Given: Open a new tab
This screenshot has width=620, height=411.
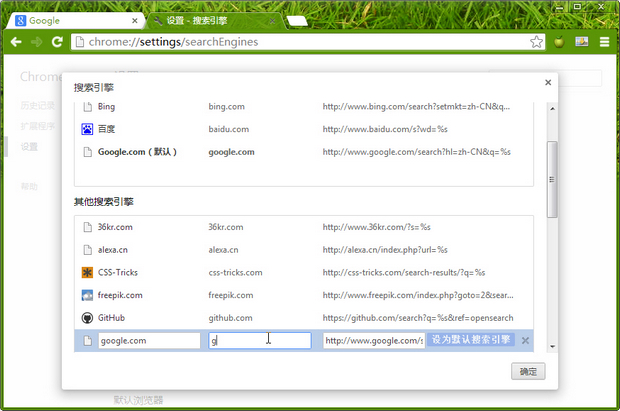Looking at the screenshot, I should pos(297,21).
